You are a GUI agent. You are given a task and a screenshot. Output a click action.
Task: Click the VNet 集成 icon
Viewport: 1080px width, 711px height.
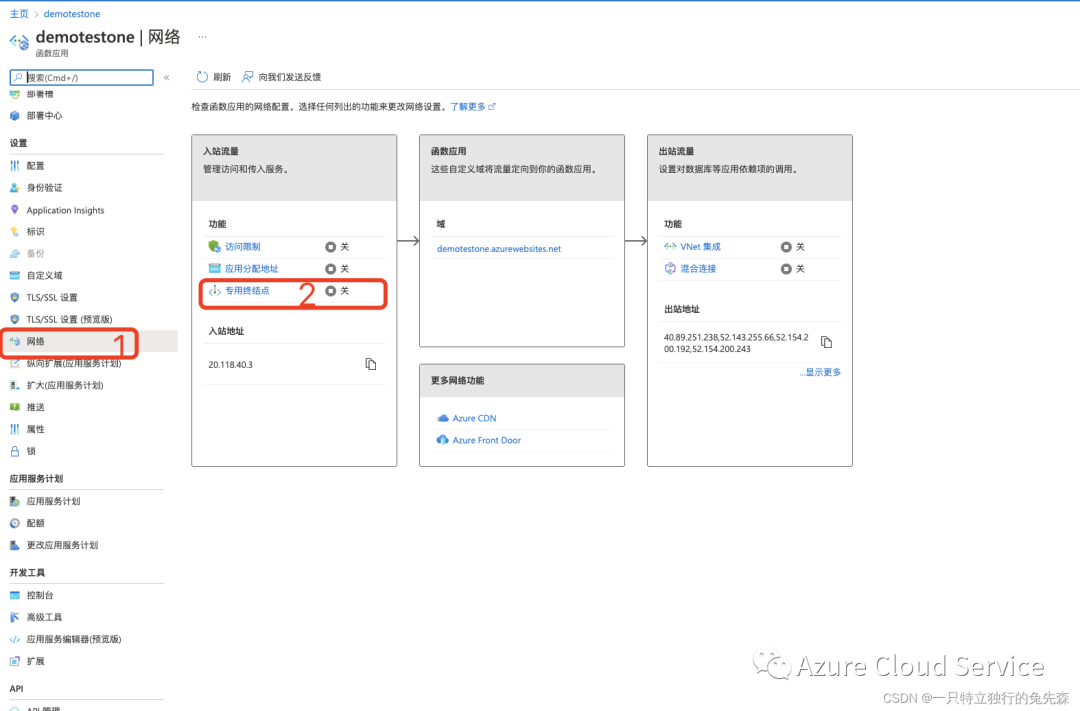tap(669, 247)
